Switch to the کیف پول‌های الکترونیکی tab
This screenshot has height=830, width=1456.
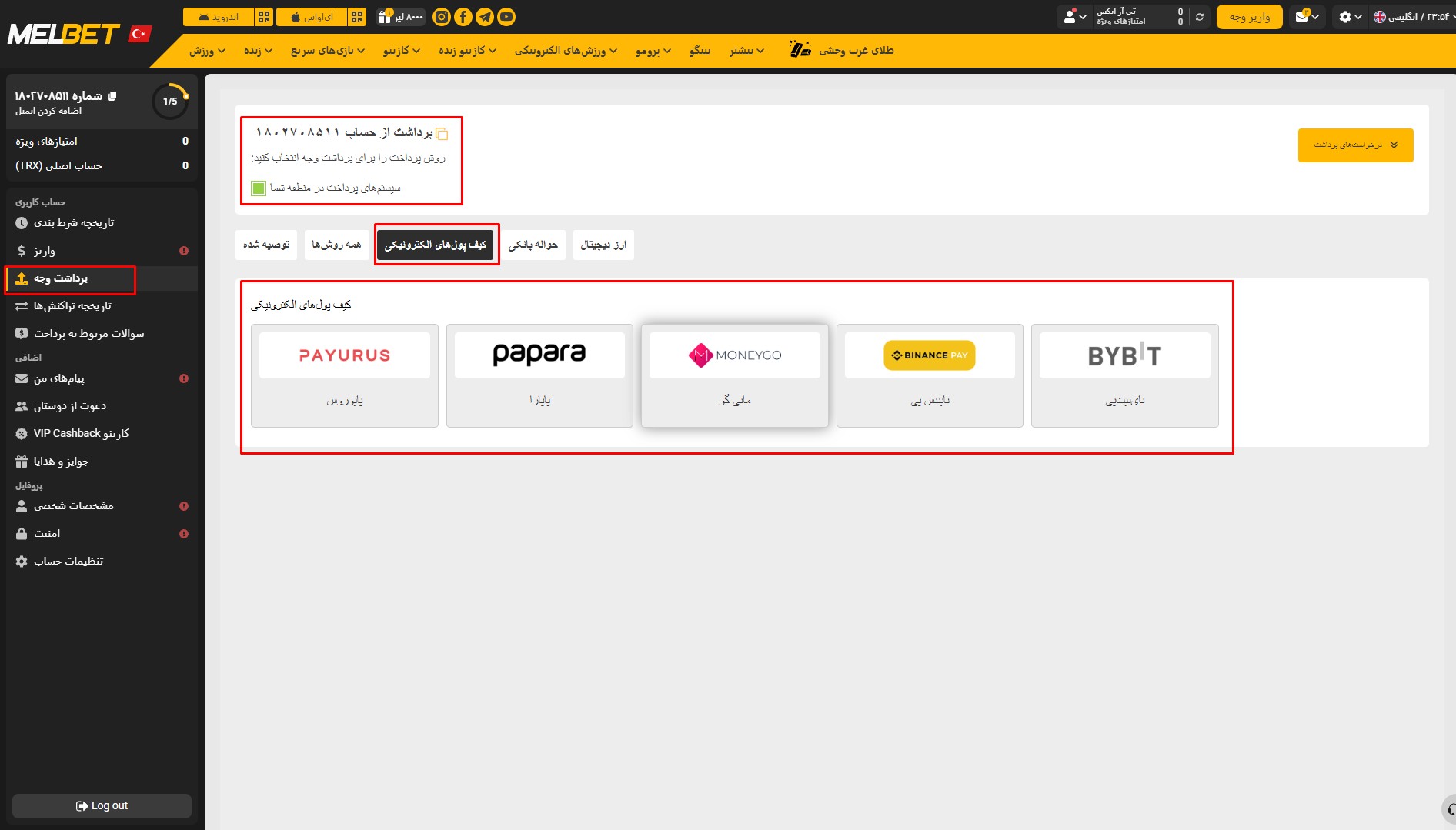436,245
